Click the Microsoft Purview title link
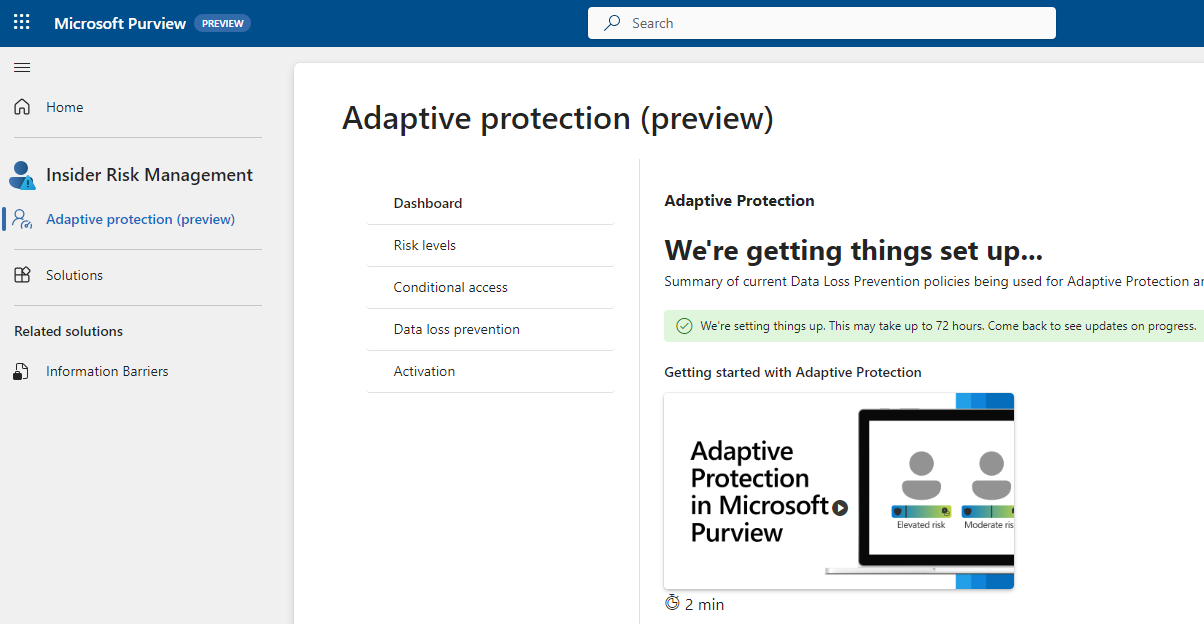Screen dimensions: 1204x624 coord(120,23)
